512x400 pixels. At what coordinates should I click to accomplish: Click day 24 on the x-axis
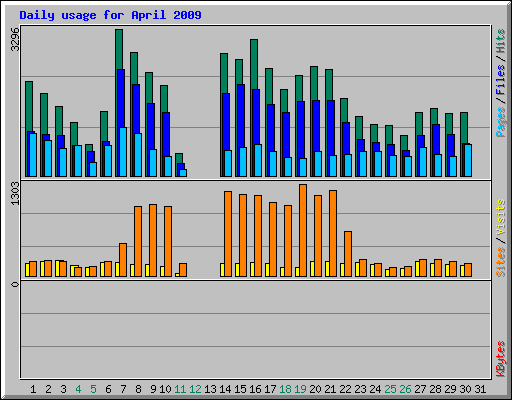(375, 389)
